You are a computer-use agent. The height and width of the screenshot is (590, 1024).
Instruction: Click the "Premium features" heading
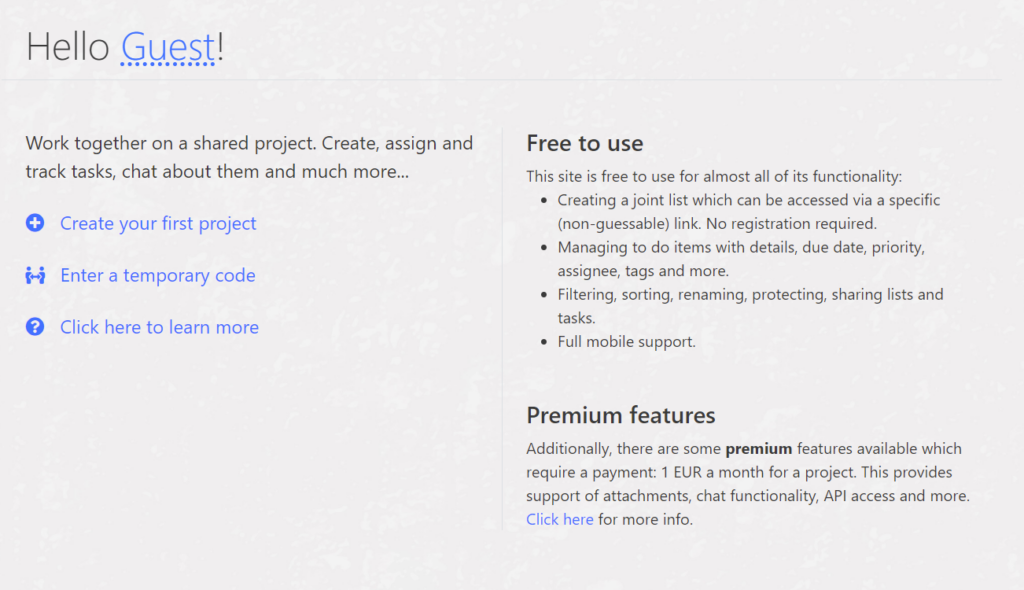click(x=621, y=415)
